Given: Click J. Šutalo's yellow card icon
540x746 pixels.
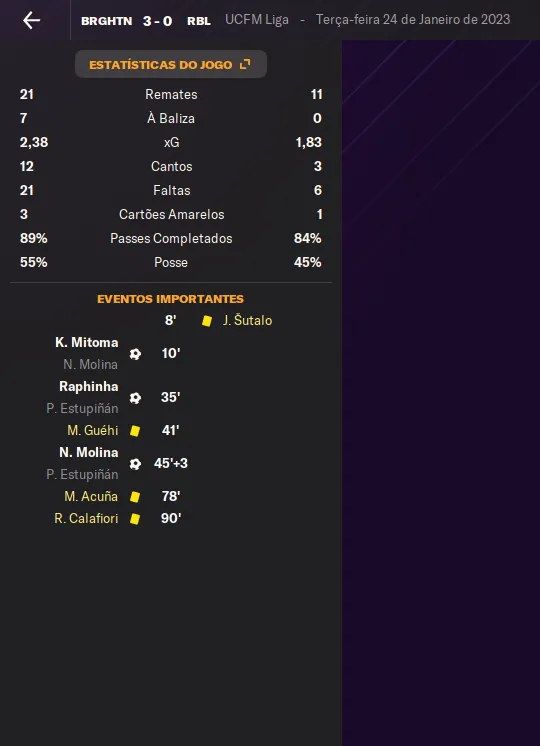Looking at the screenshot, I should (206, 321).
